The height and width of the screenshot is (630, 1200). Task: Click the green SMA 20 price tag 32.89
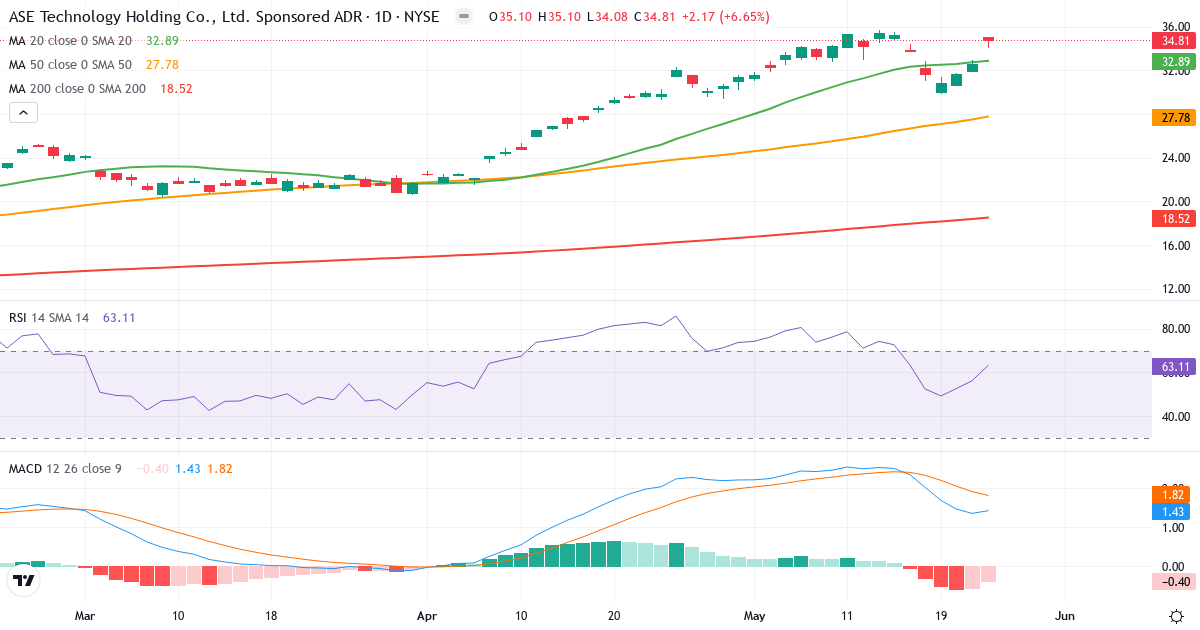coord(1174,61)
